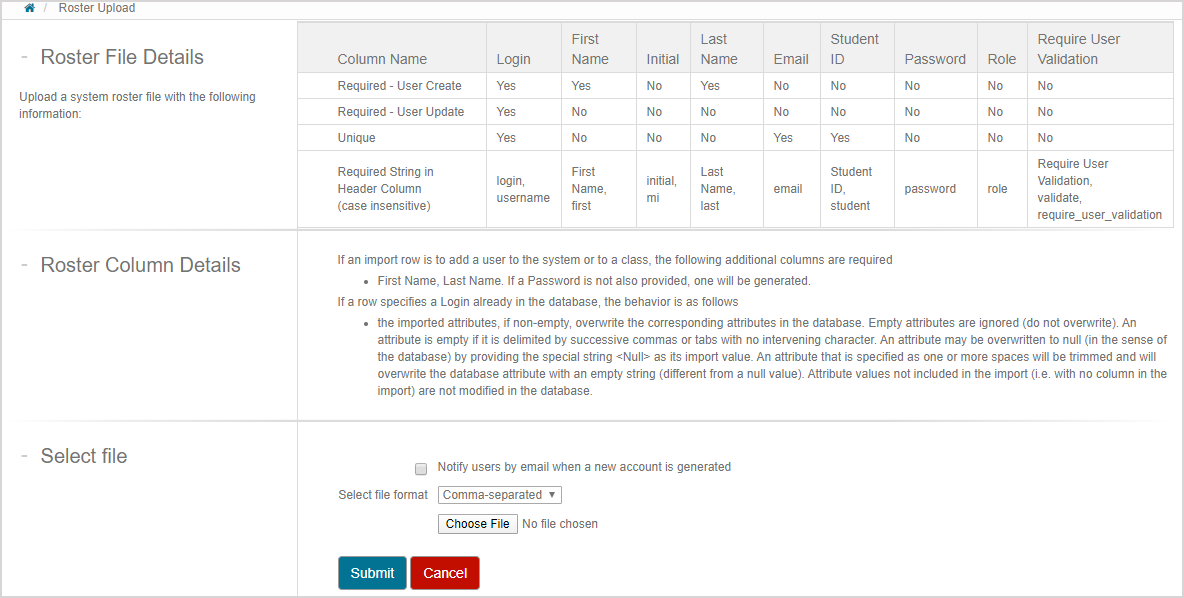The height and width of the screenshot is (598, 1184).
Task: Select the Required - User Create row label
Action: 399,86
